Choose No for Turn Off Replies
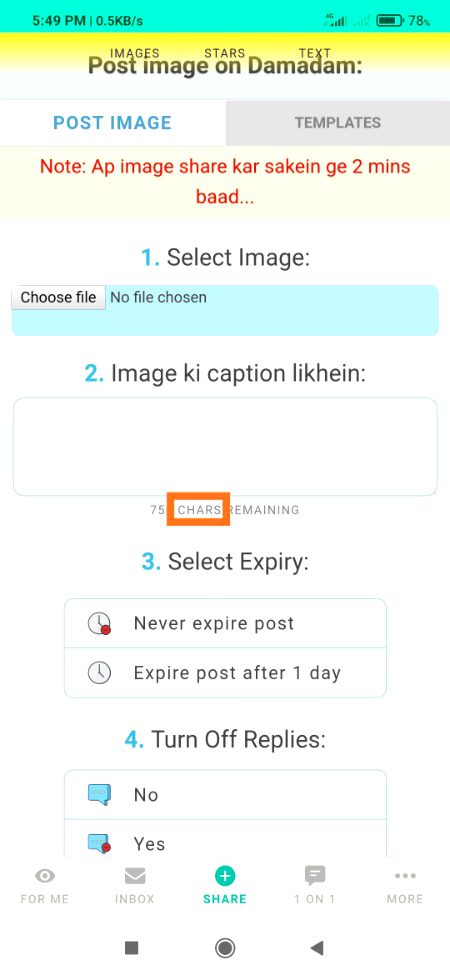Viewport: 450px width, 975px height. tap(225, 795)
